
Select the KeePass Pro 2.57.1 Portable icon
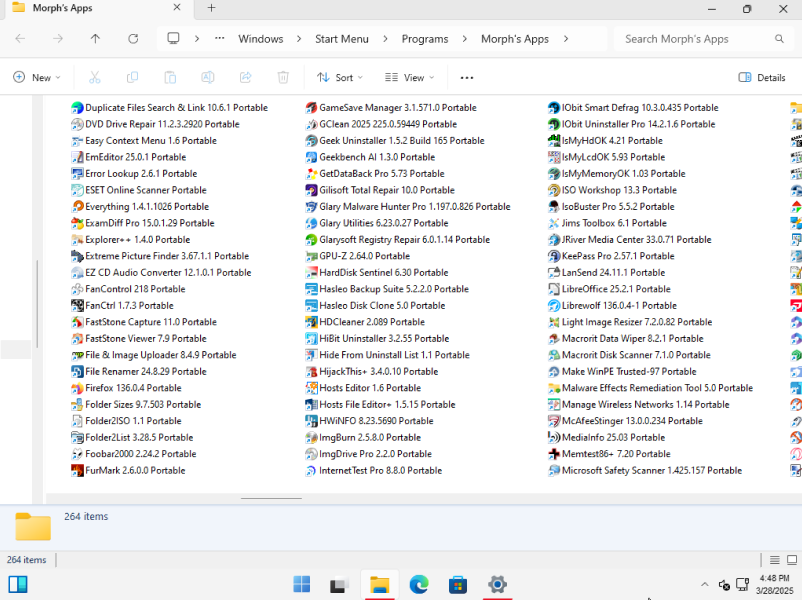point(554,256)
